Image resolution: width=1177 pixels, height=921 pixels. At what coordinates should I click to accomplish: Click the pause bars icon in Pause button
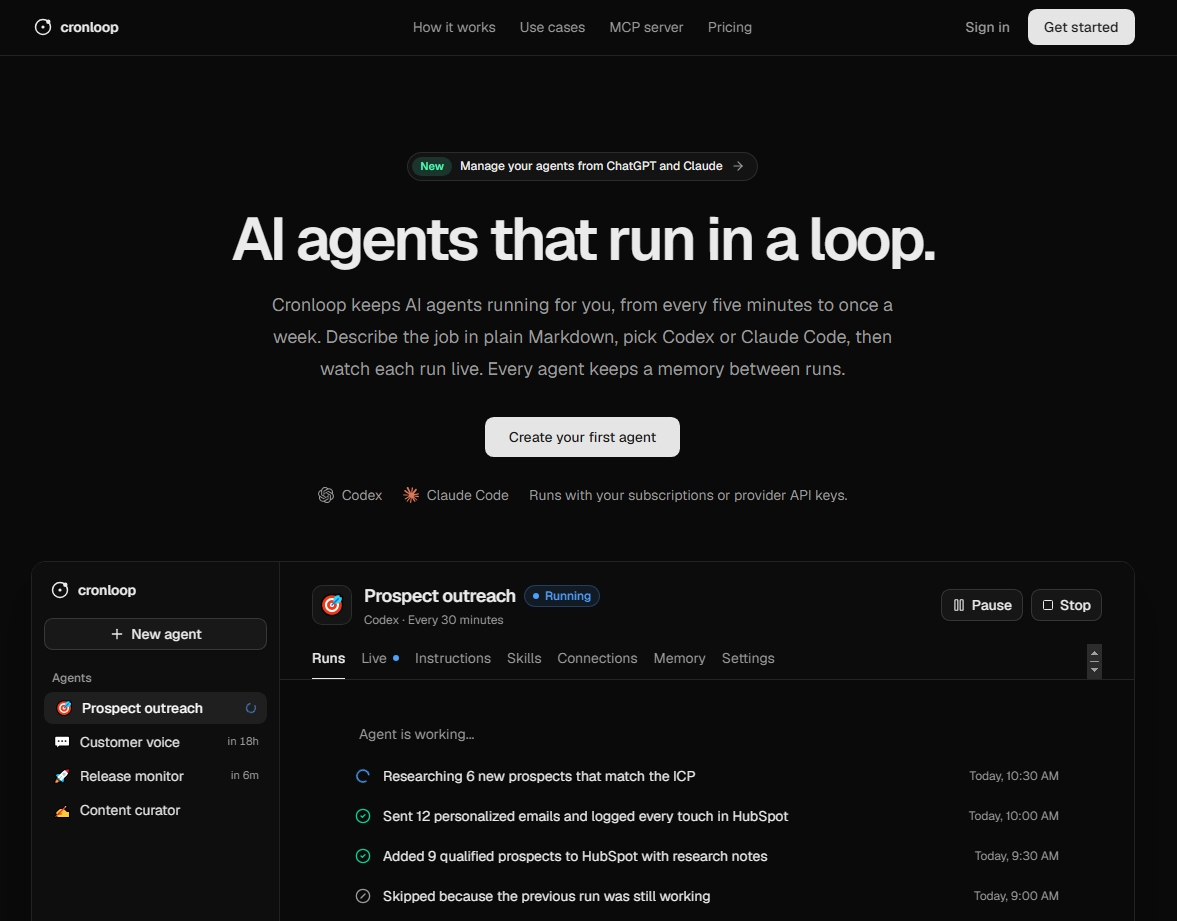959,605
